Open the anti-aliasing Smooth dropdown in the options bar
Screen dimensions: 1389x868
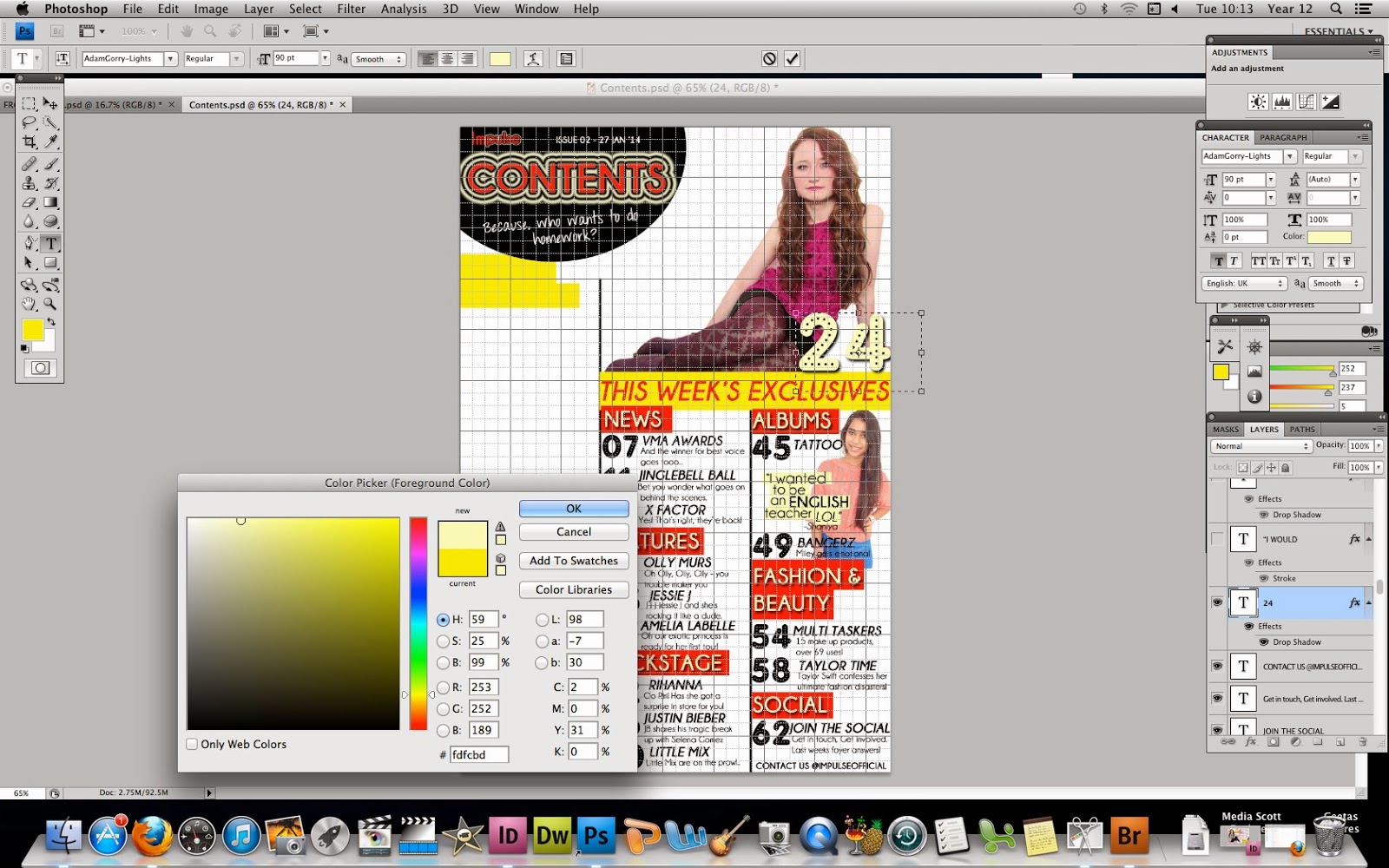pyautogui.click(x=379, y=59)
